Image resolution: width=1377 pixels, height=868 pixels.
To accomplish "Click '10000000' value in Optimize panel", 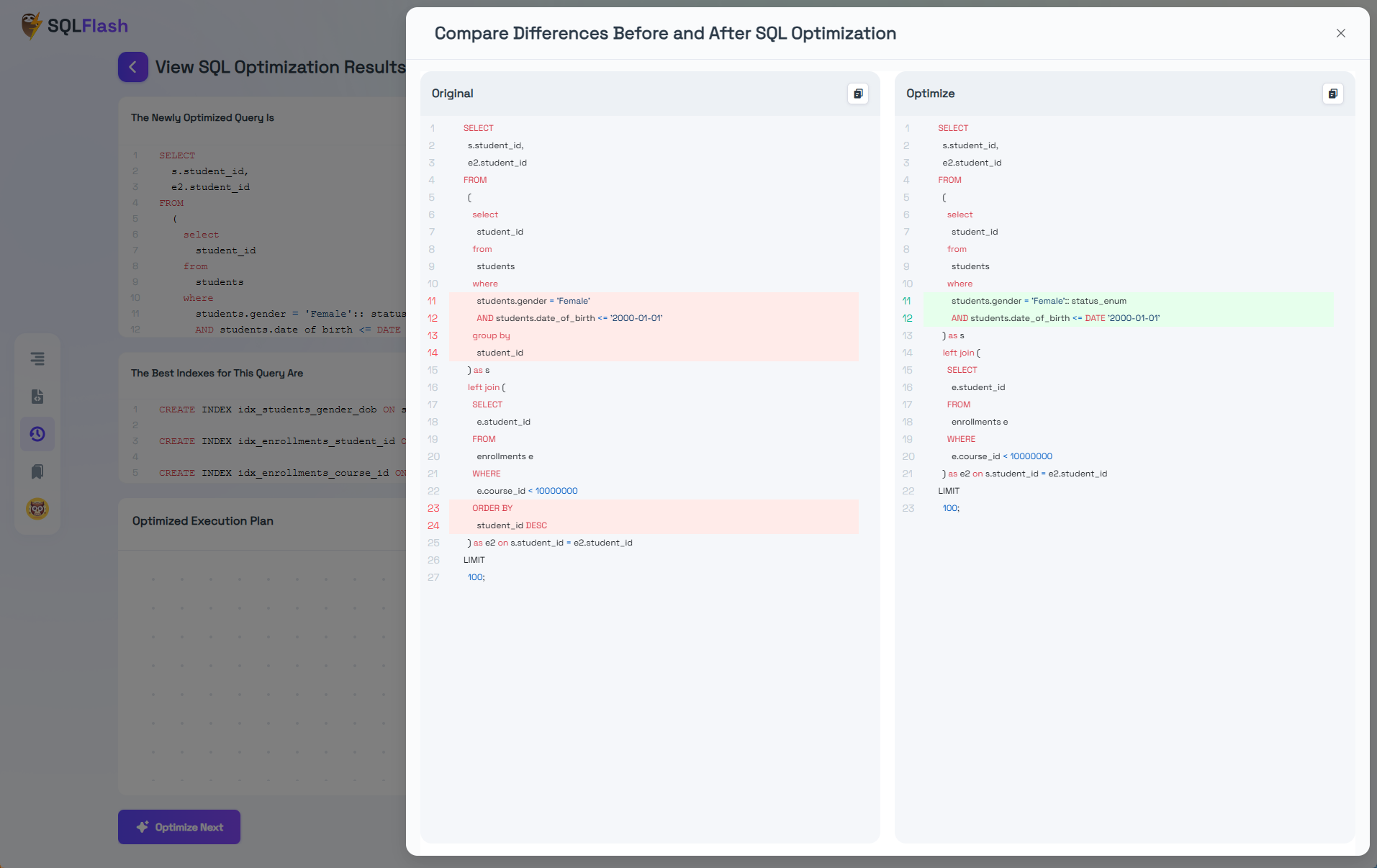I will pyautogui.click(x=1031, y=456).
